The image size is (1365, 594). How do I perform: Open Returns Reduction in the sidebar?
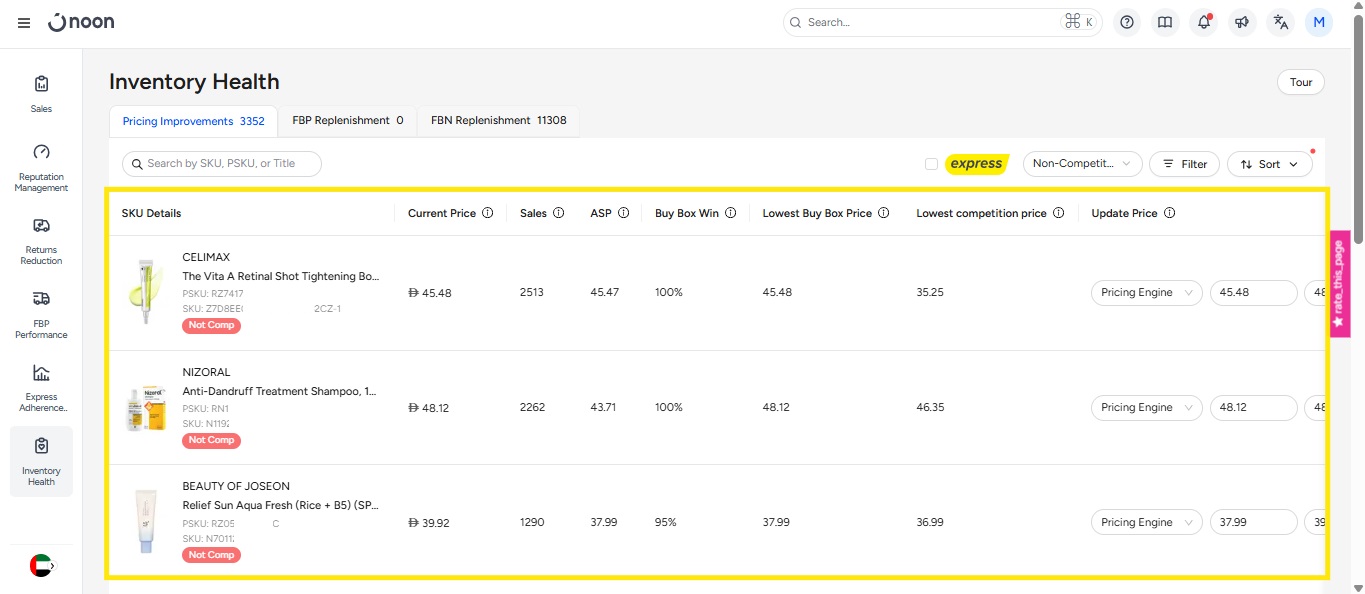click(x=41, y=240)
